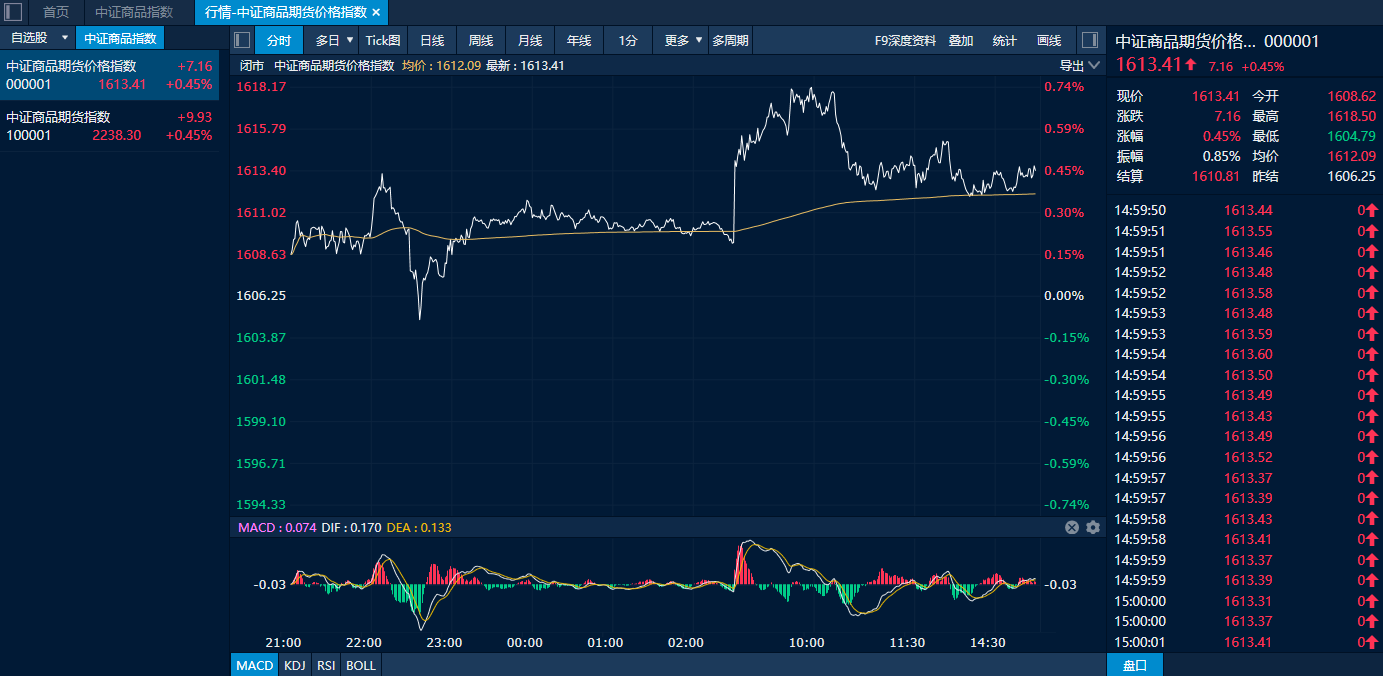Open the 盘口 tab
This screenshot has height=676, width=1383.
(x=1135, y=665)
